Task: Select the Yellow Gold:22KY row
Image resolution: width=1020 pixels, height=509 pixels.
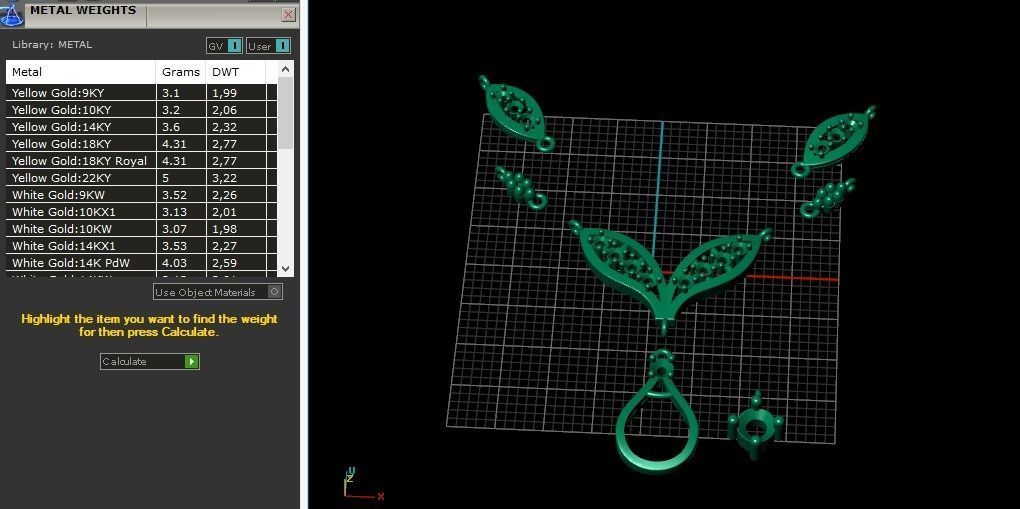Action: point(141,178)
